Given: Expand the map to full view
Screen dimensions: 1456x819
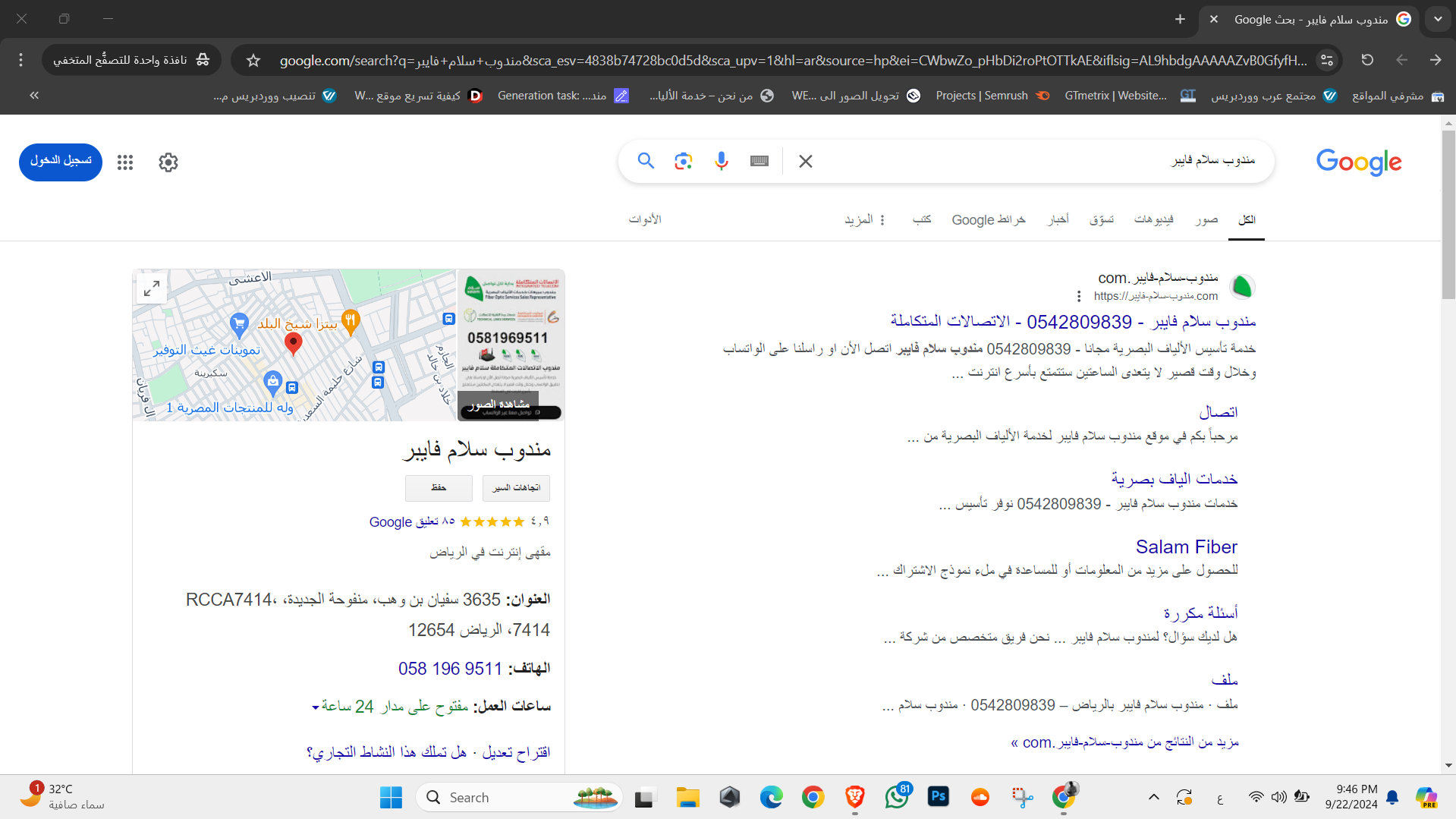Looking at the screenshot, I should pyautogui.click(x=152, y=288).
